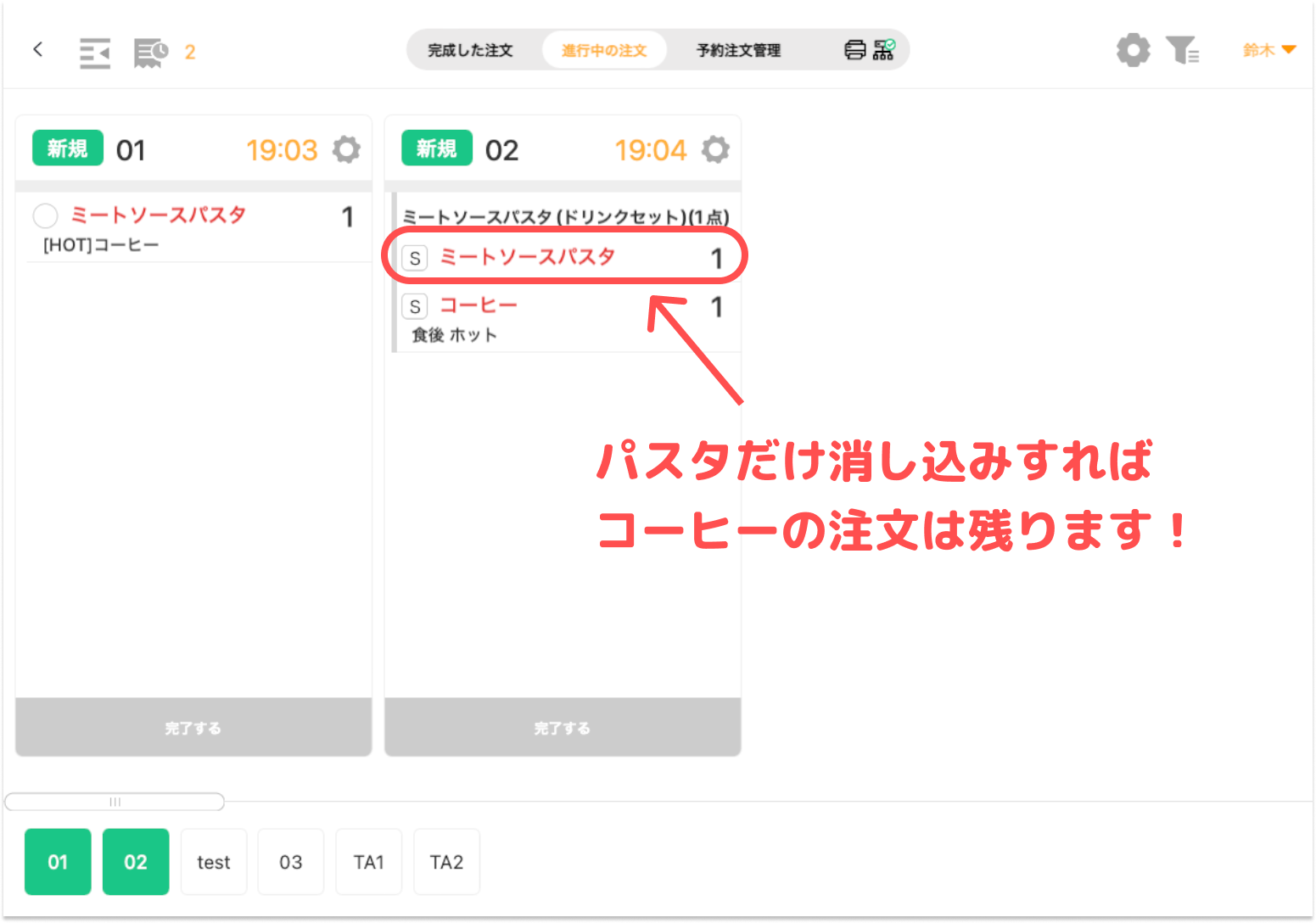Open the receipt history icon showing 2
1316x923 pixels.
tap(152, 53)
